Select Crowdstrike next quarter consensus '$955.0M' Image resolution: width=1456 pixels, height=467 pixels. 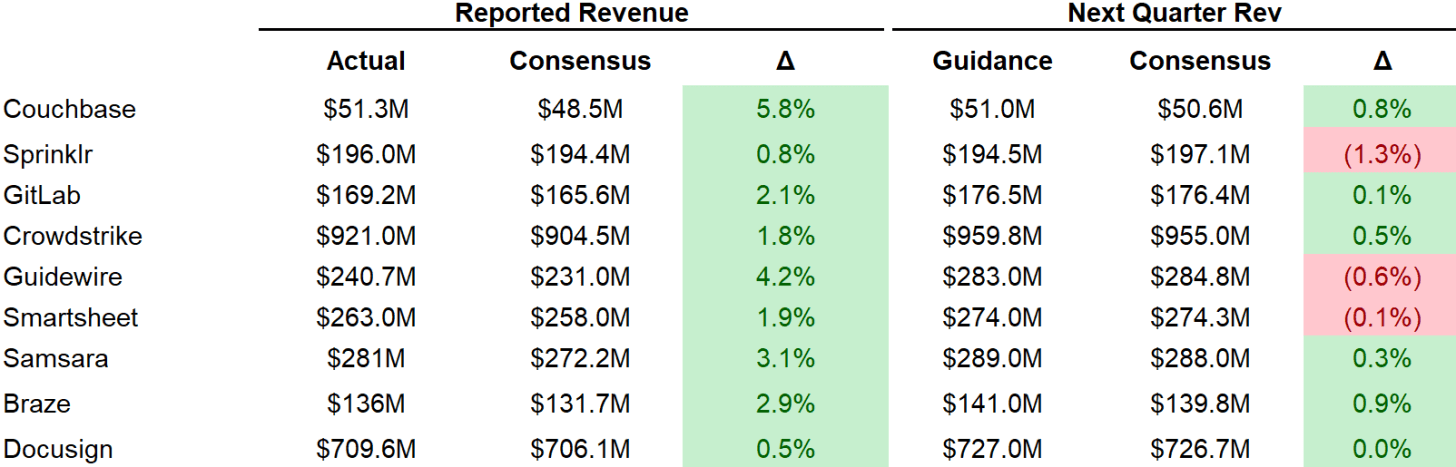point(1200,236)
